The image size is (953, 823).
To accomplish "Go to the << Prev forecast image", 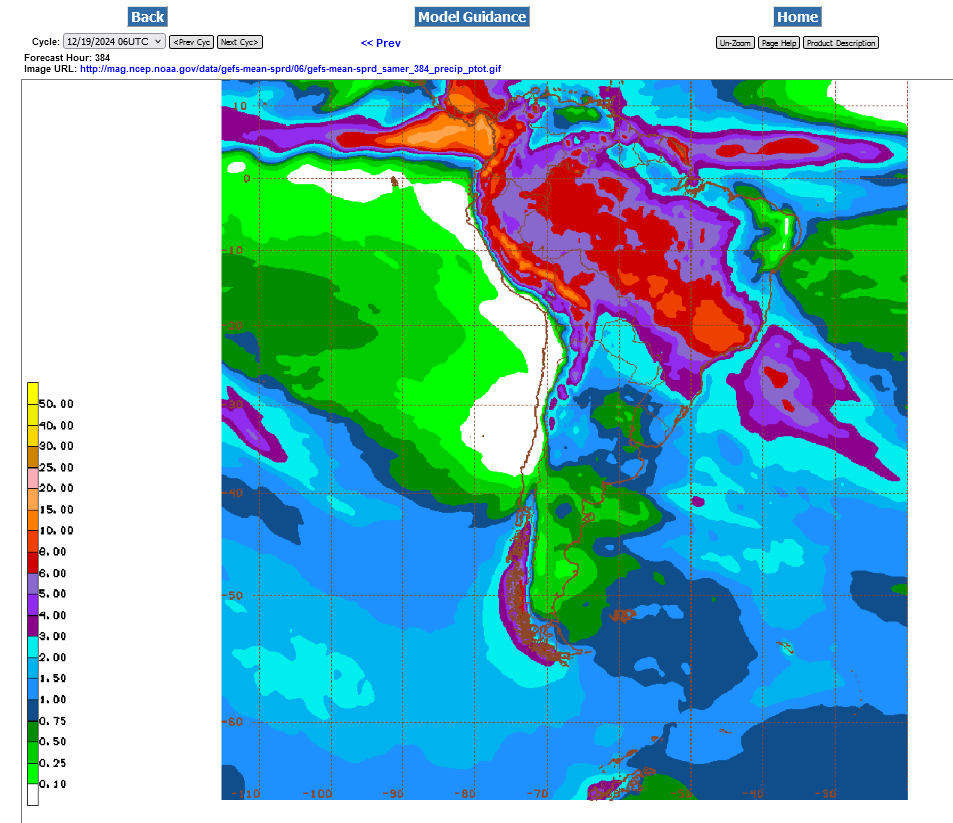I will tap(380, 43).
